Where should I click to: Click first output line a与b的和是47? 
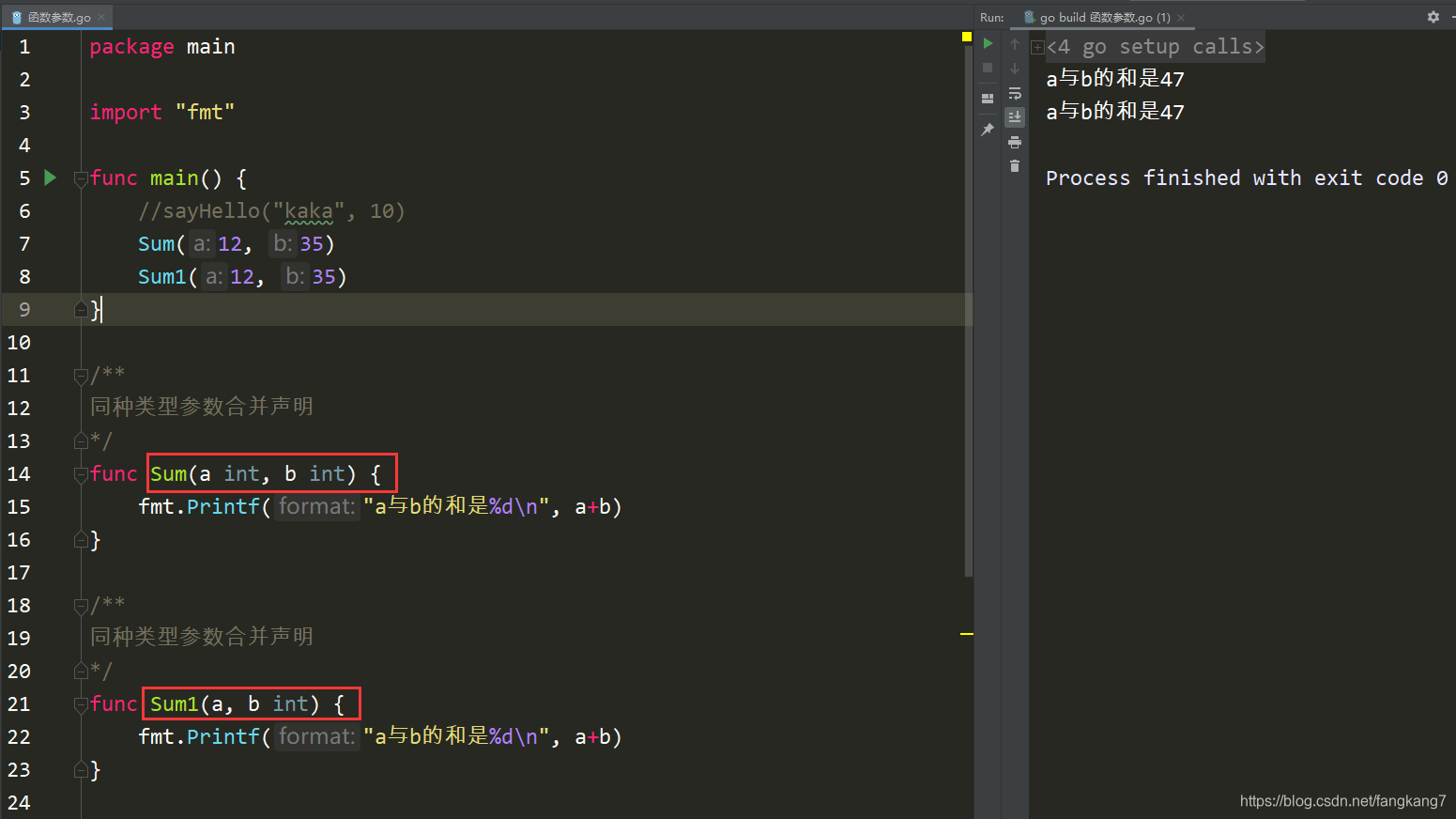point(1115,79)
